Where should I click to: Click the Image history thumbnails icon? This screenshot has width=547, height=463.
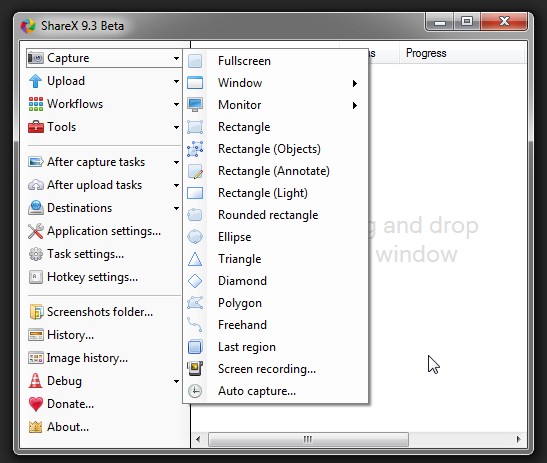coord(36,358)
